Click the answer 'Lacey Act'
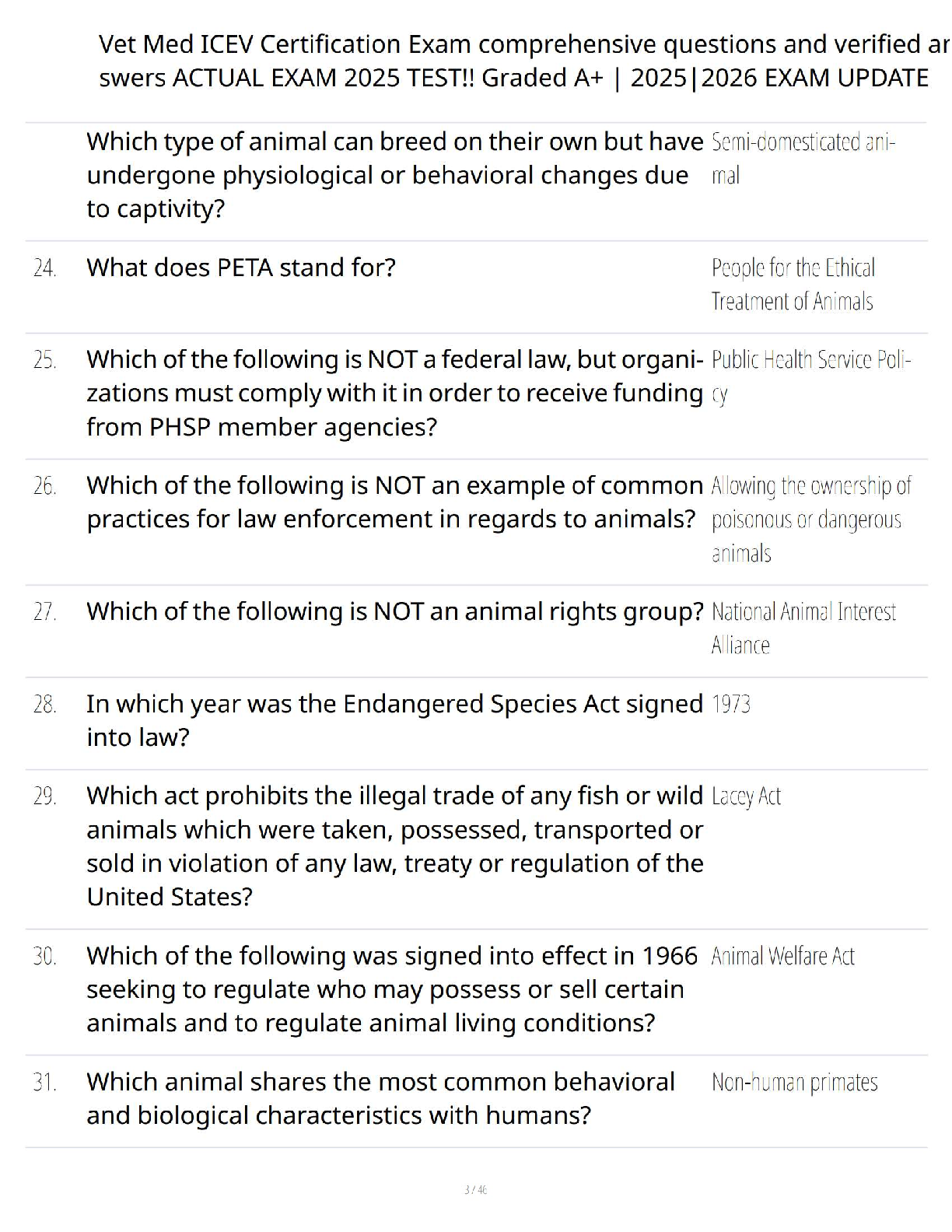Screen dimensions: 952x1232 coord(746,796)
